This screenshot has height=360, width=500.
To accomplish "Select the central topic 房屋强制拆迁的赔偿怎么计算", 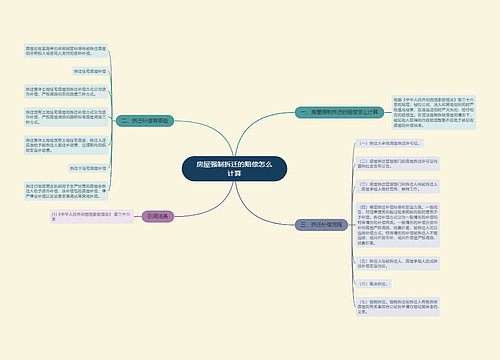I will (x=234, y=169).
